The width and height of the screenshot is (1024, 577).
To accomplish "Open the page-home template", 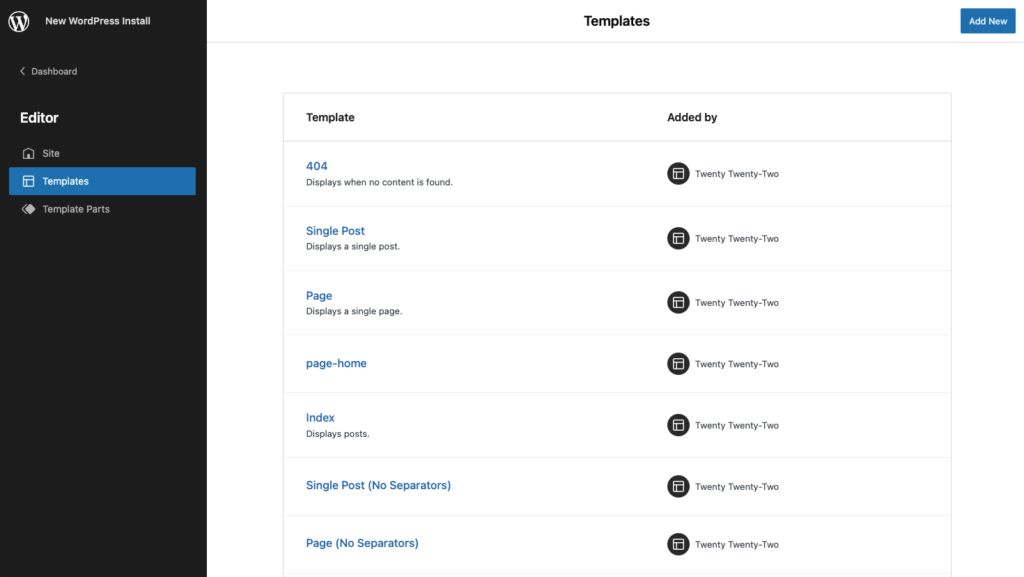I will click(x=336, y=363).
